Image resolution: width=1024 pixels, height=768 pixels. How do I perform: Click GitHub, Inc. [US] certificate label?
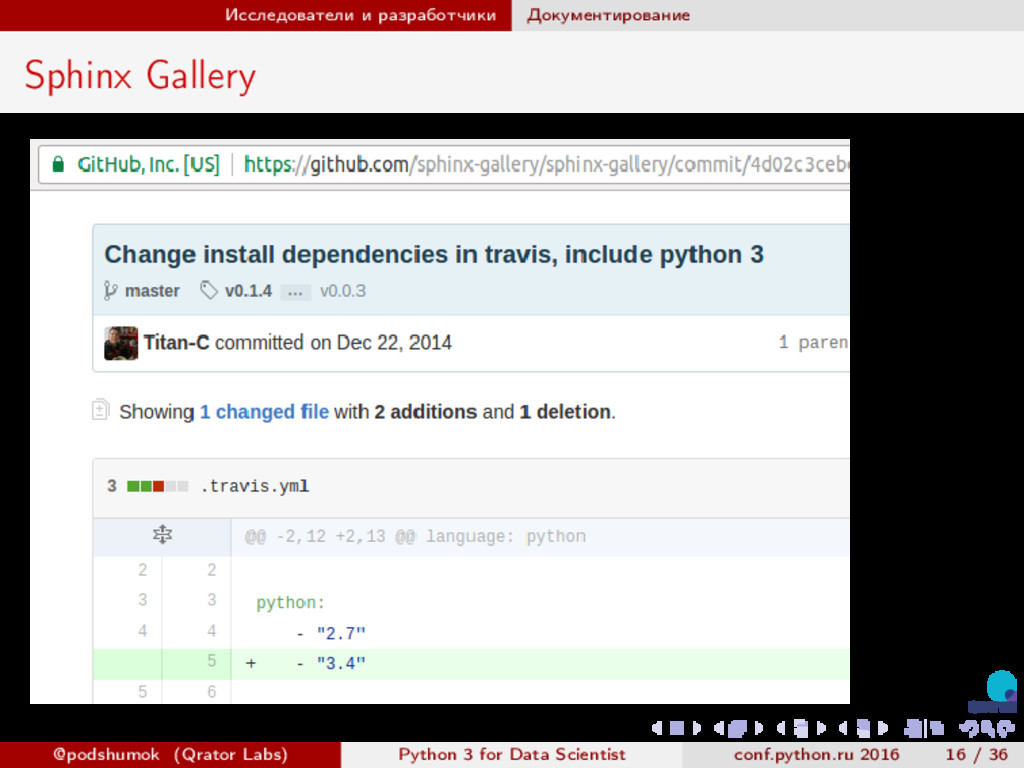148,164
